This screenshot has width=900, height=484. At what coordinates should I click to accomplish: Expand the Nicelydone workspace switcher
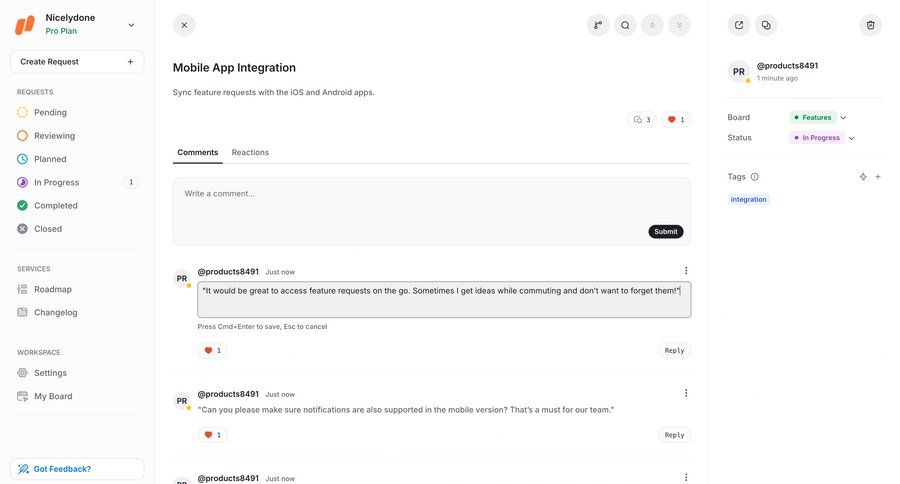point(131,24)
